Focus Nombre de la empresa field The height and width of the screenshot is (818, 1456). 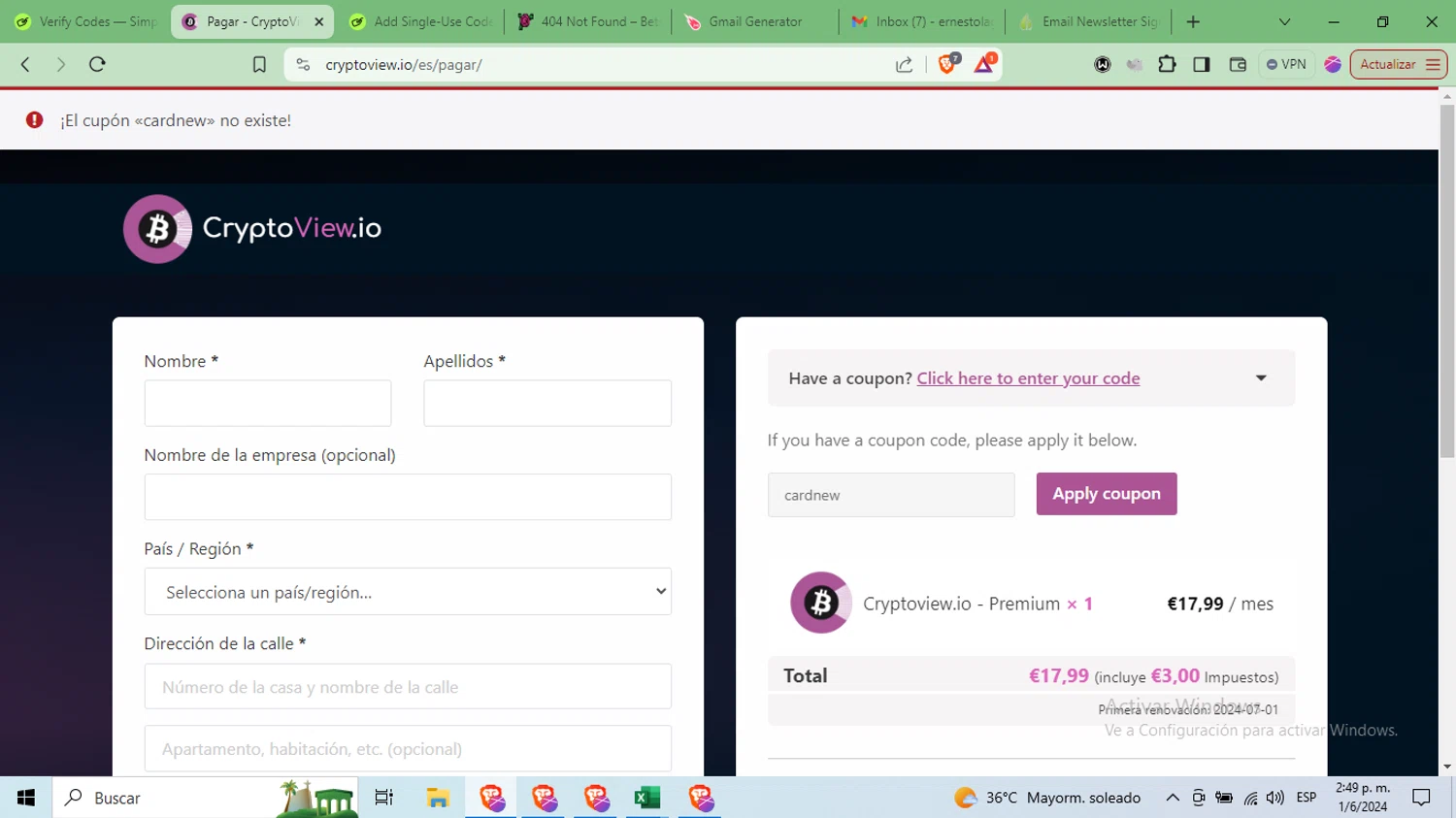click(408, 497)
